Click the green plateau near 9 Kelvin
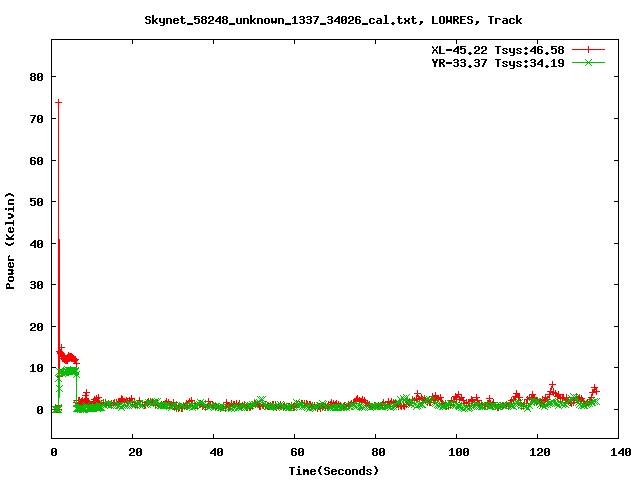 pyautogui.click(x=68, y=371)
